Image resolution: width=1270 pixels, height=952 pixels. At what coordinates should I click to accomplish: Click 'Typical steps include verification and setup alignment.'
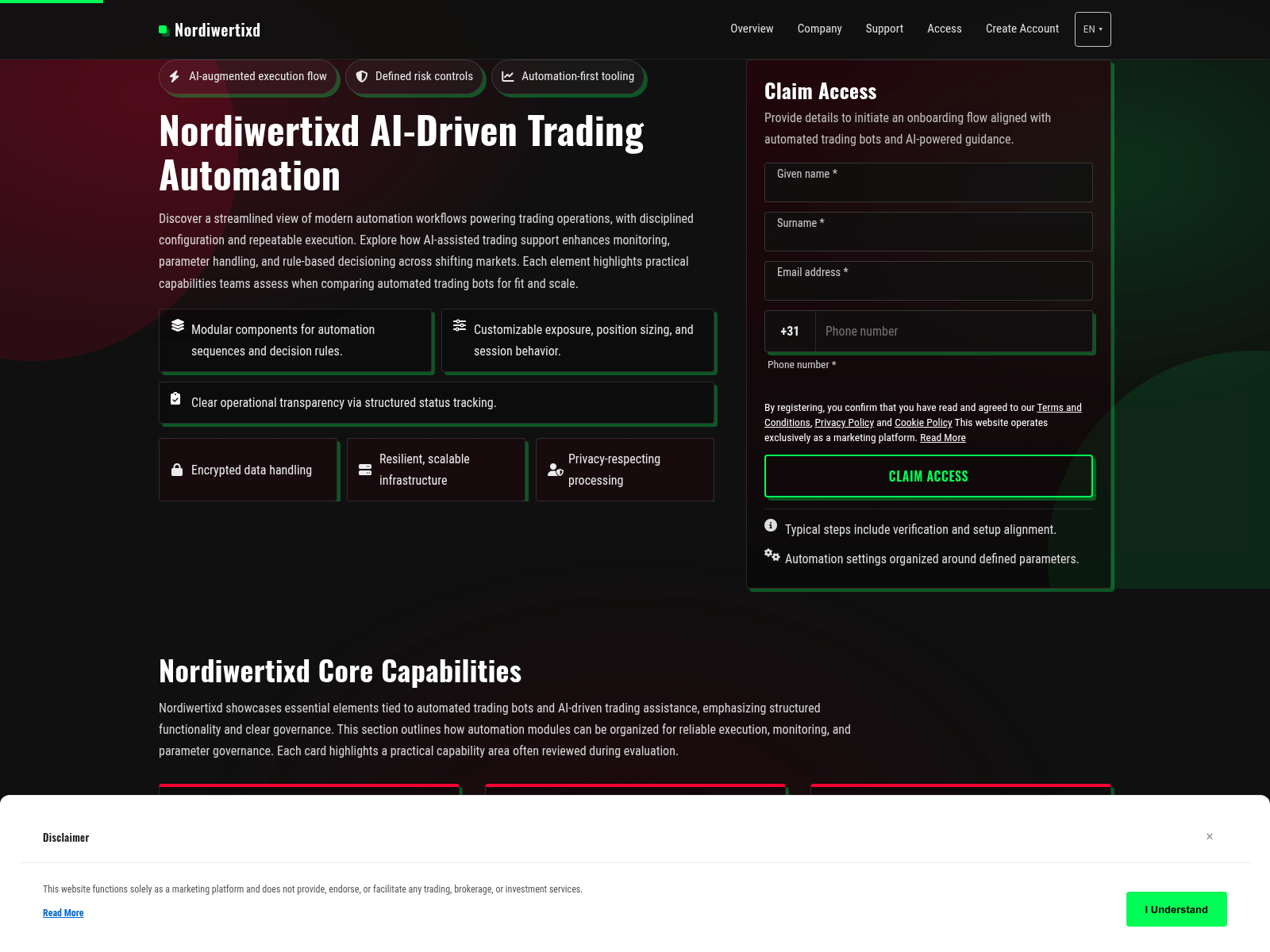[921, 530]
